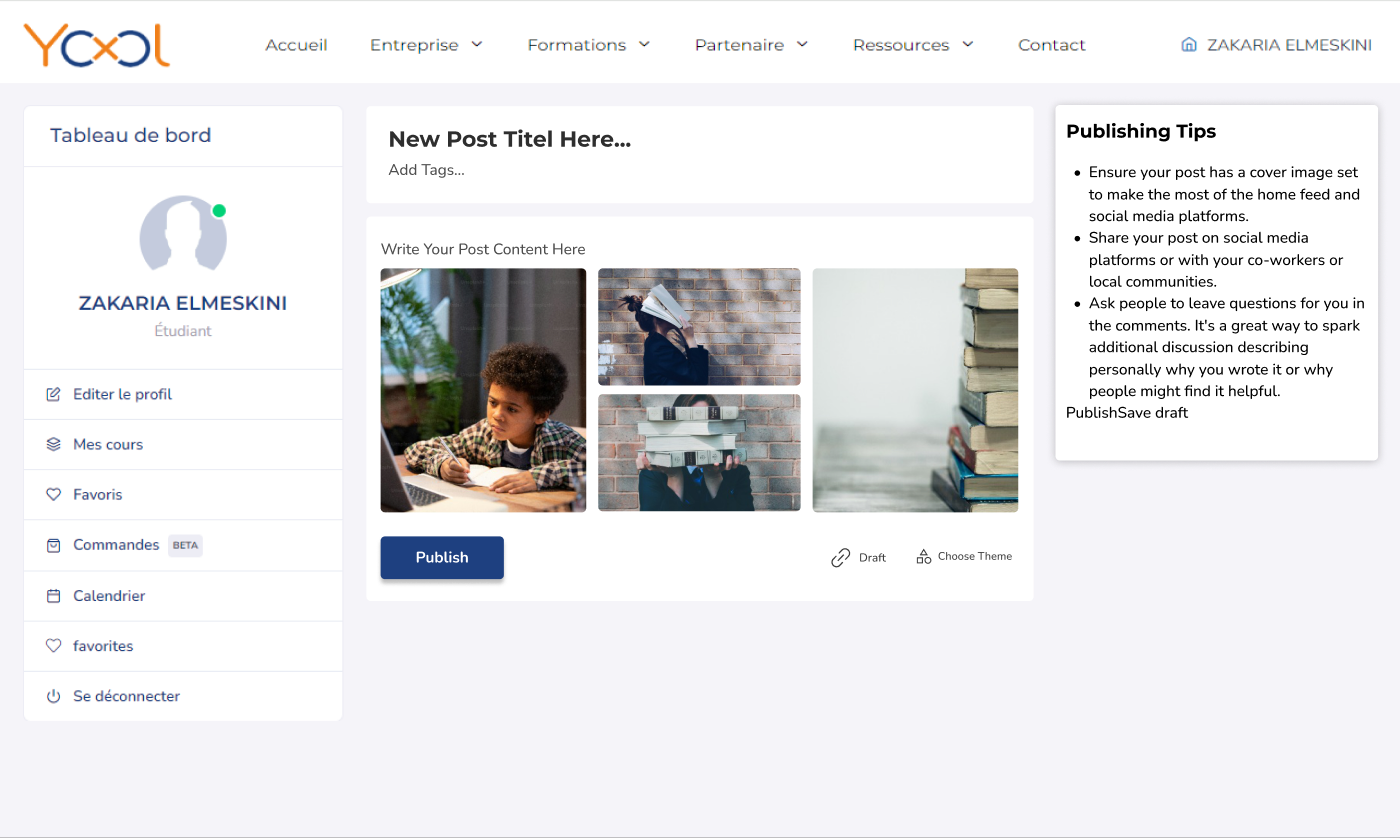
Task: Expand the Entreprise dropdown menu
Action: tap(426, 45)
